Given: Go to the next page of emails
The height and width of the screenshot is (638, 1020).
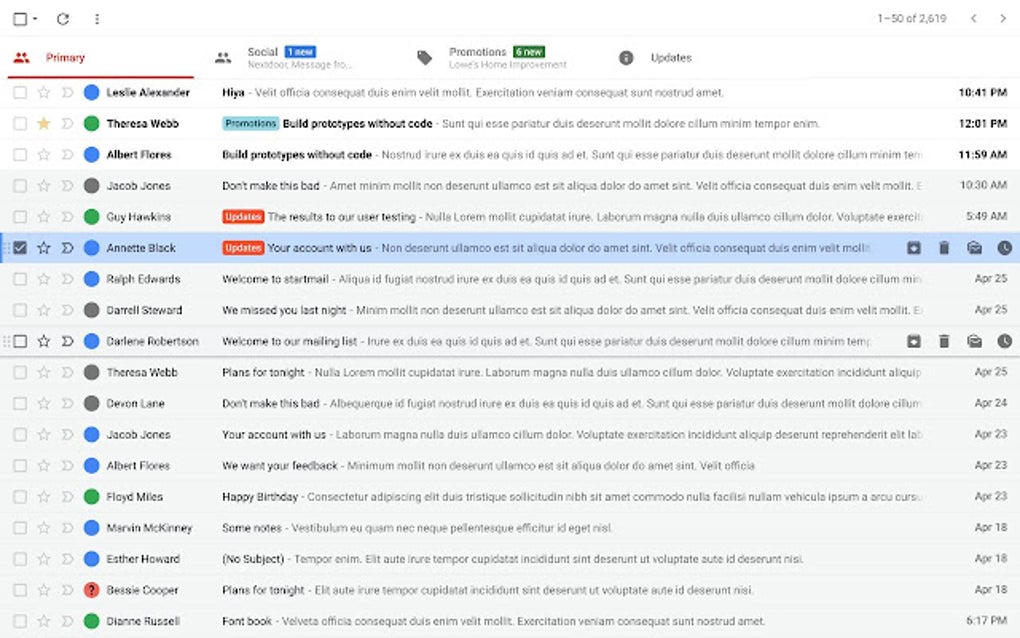Looking at the screenshot, I should [1003, 18].
